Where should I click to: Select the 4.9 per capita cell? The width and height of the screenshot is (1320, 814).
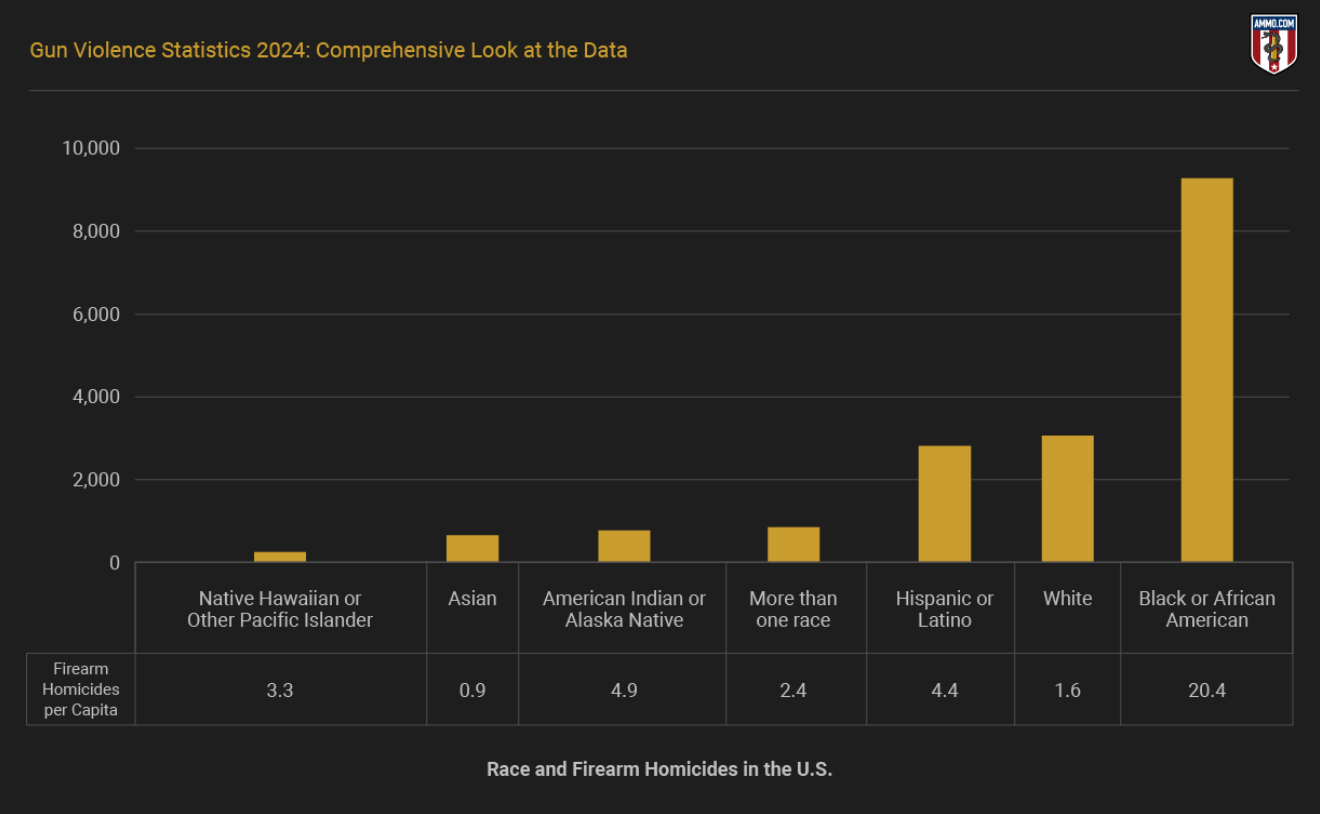coord(624,690)
